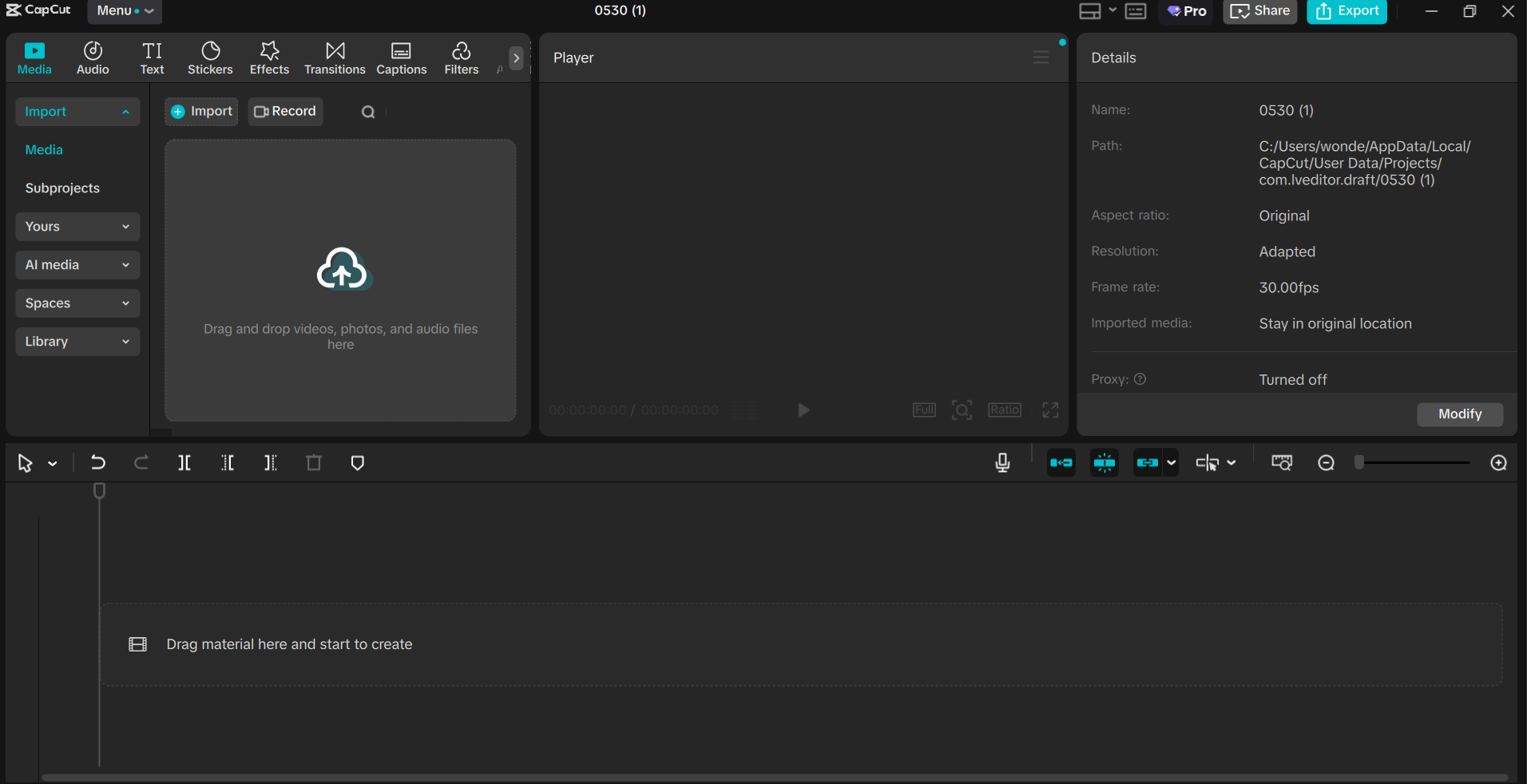Toggle main track magnet
Screen dimensions: 1527x784
[x=1061, y=463]
